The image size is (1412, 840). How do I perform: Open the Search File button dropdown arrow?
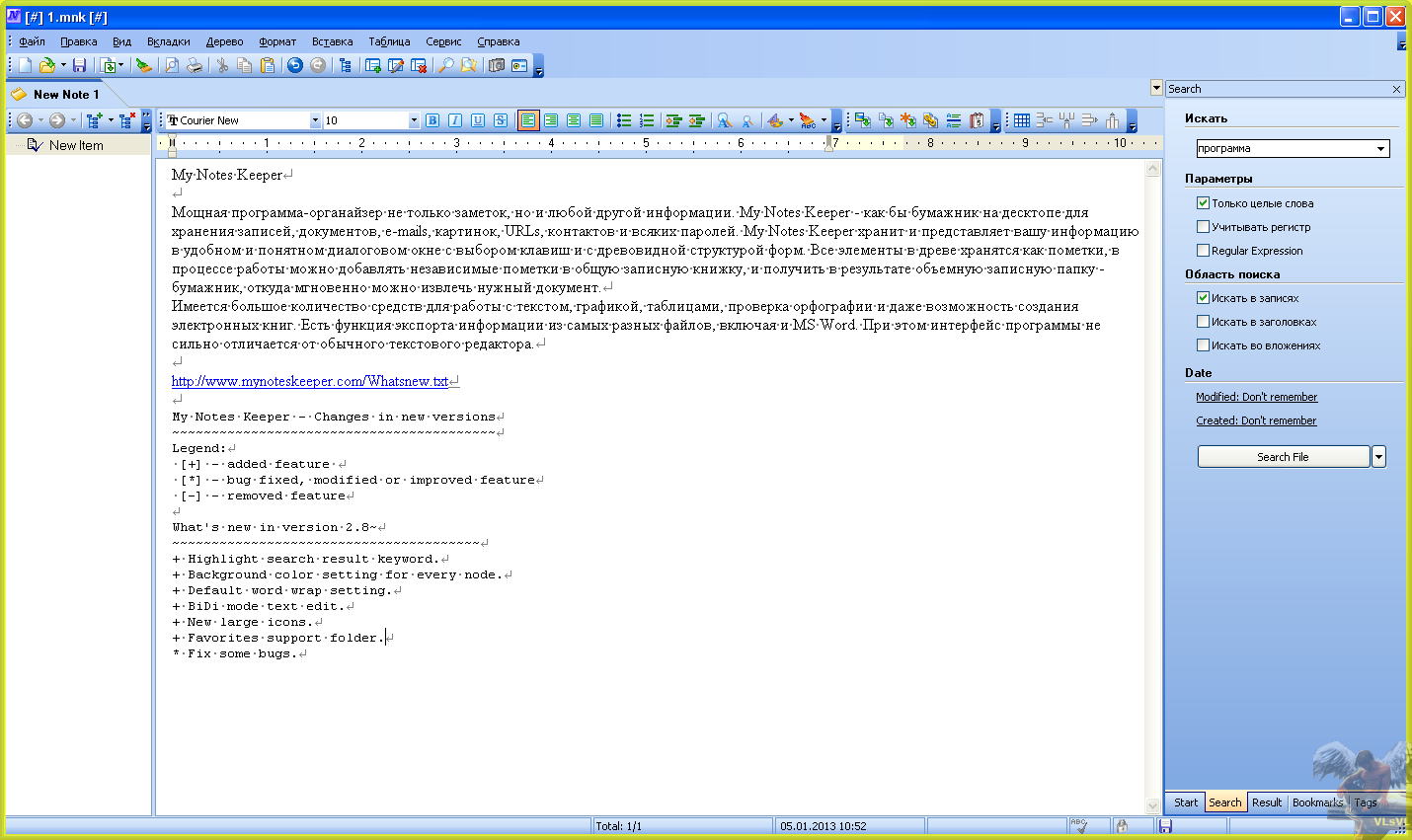(1379, 457)
